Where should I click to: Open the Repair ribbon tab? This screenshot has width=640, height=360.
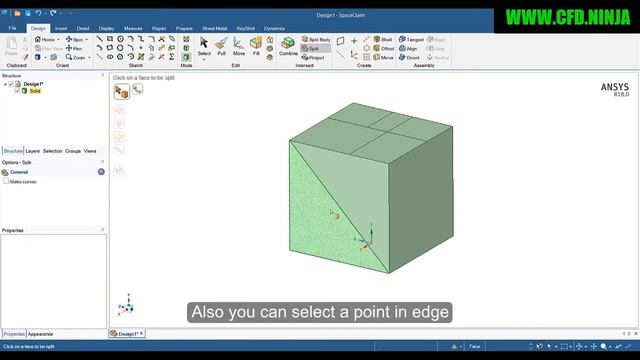pos(159,29)
